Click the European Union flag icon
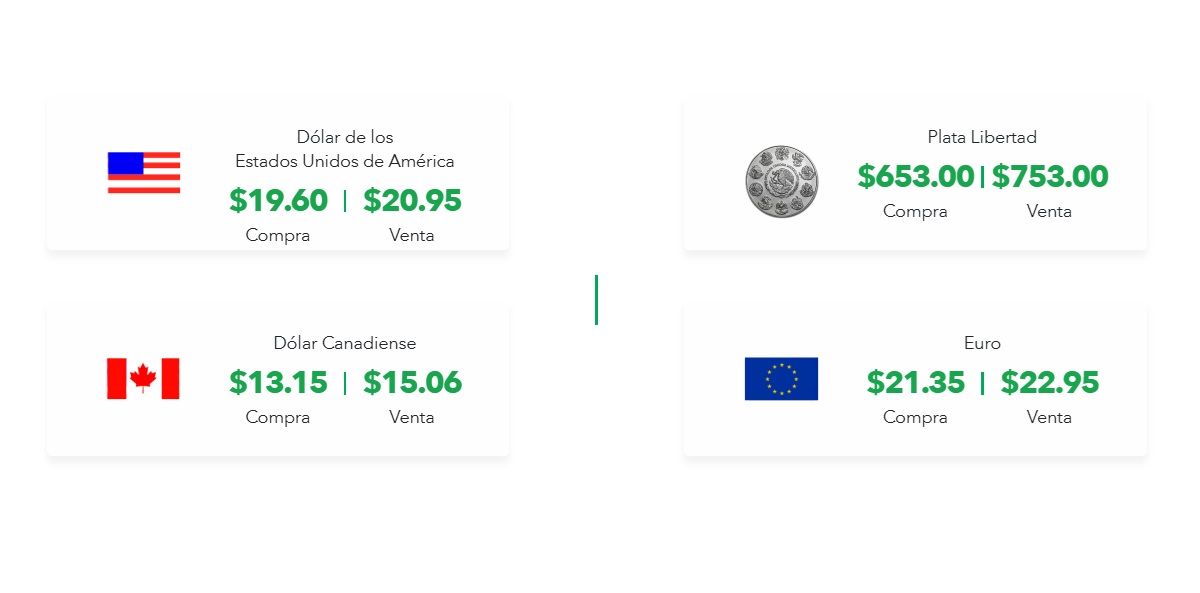The image size is (1200, 593). pyautogui.click(x=781, y=378)
